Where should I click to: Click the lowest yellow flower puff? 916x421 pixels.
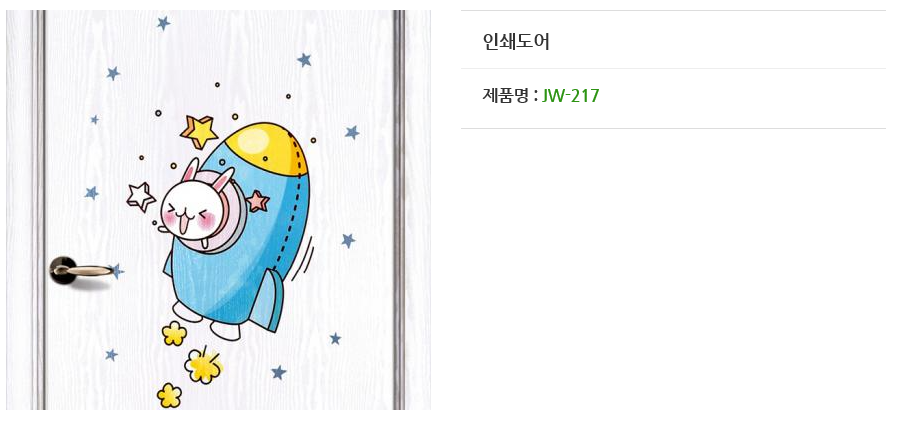click(169, 395)
